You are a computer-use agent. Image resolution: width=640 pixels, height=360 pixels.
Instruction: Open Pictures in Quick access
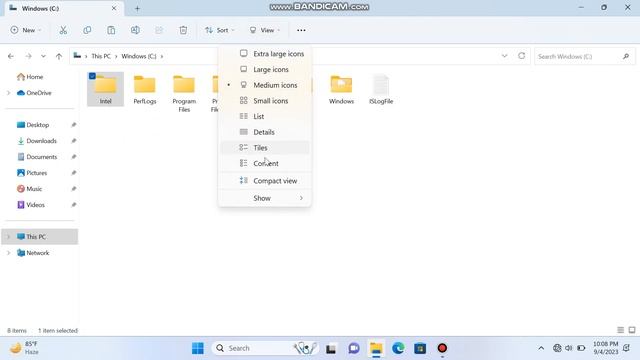pyautogui.click(x=32, y=173)
